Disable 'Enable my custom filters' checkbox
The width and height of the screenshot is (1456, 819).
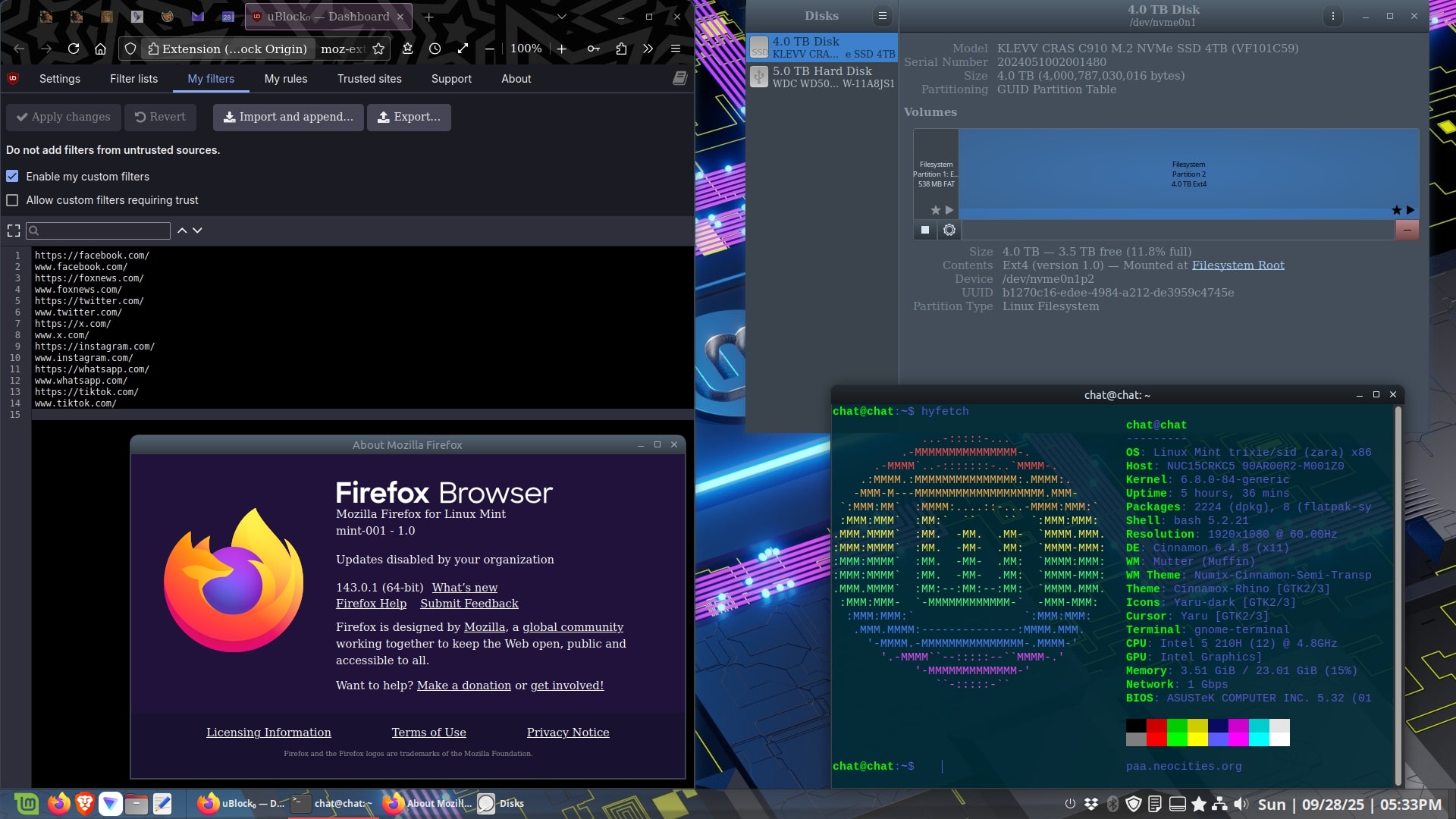[x=12, y=176]
